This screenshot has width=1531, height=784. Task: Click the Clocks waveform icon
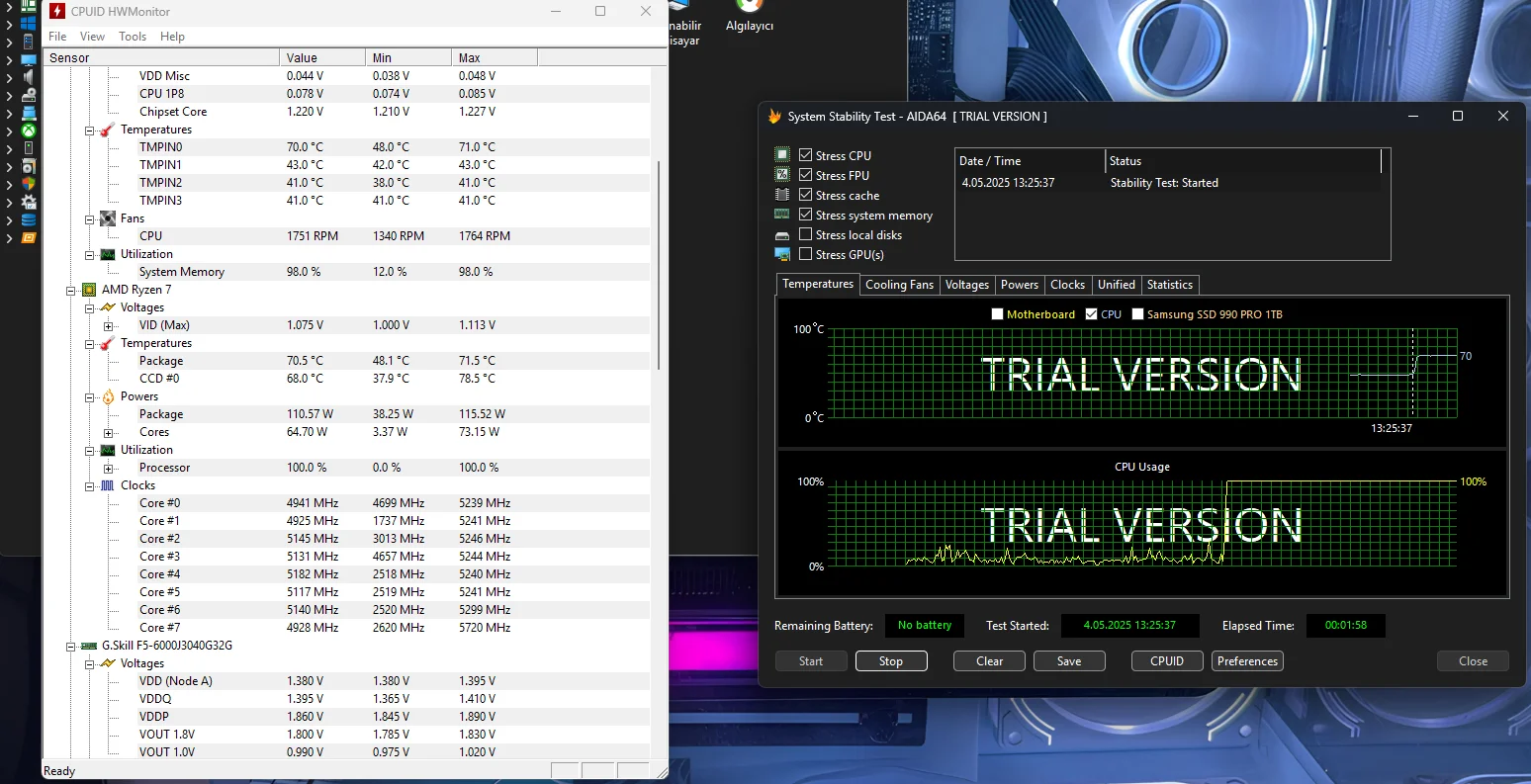pyautogui.click(x=108, y=485)
